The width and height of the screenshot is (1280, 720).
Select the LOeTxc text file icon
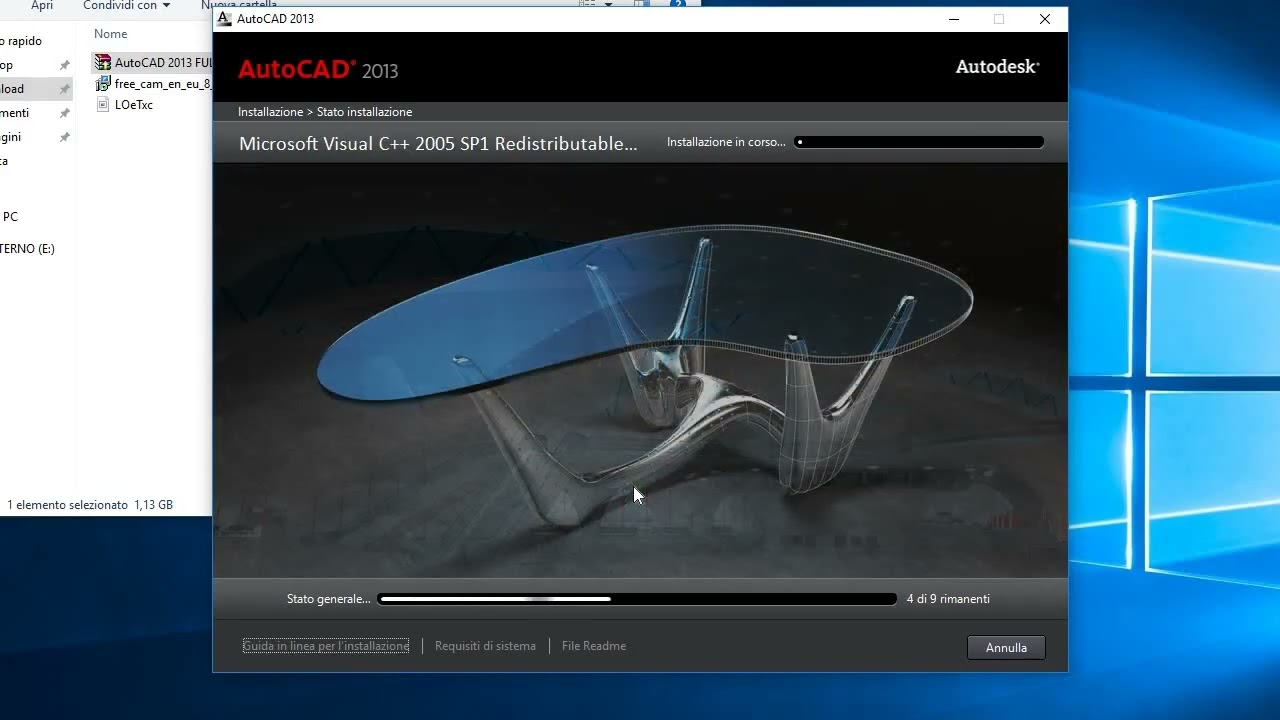tap(102, 104)
